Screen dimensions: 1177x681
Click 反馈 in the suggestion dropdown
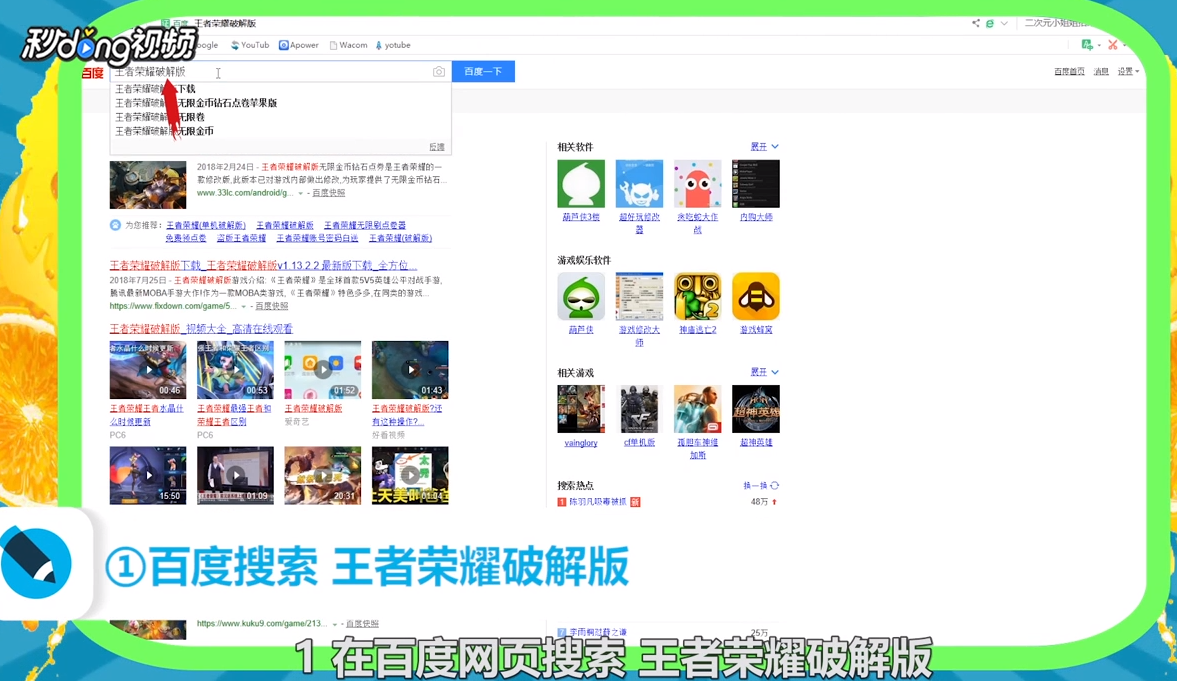click(x=437, y=147)
